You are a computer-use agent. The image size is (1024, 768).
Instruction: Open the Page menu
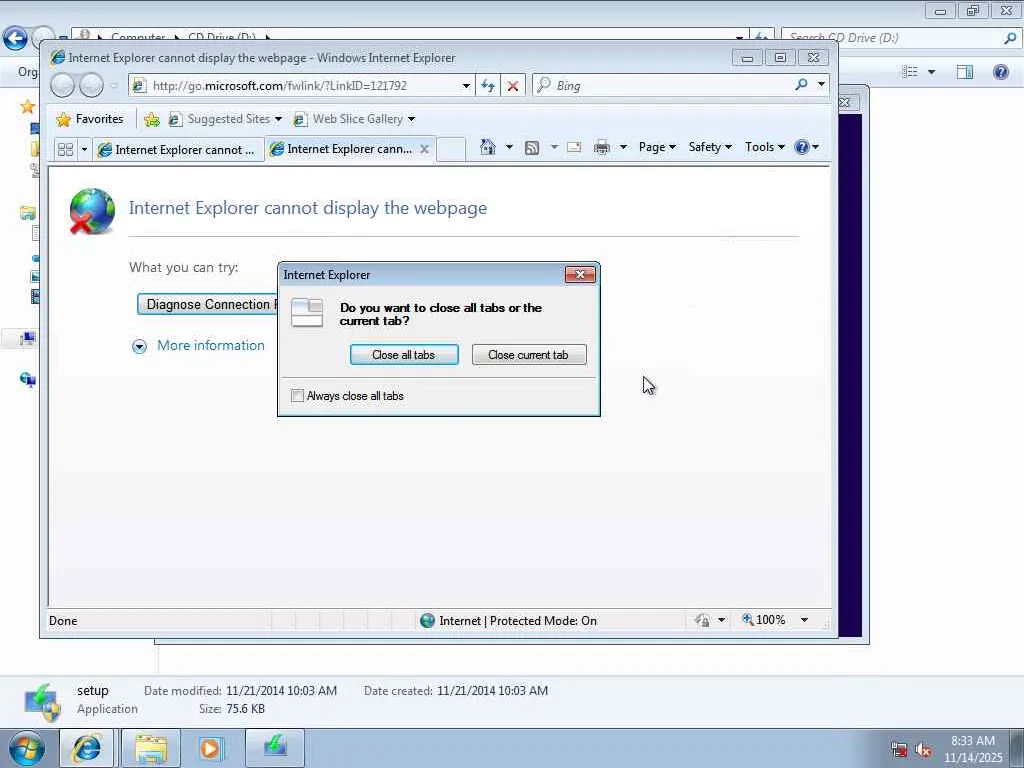tap(657, 147)
